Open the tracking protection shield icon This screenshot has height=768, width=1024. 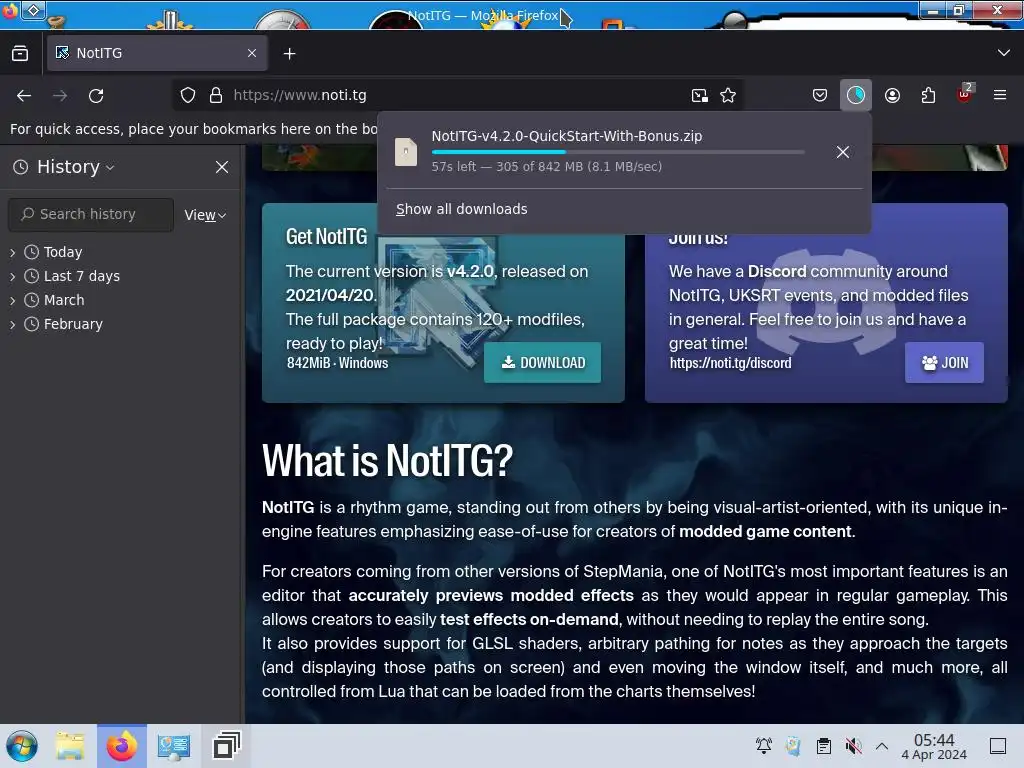[188, 95]
